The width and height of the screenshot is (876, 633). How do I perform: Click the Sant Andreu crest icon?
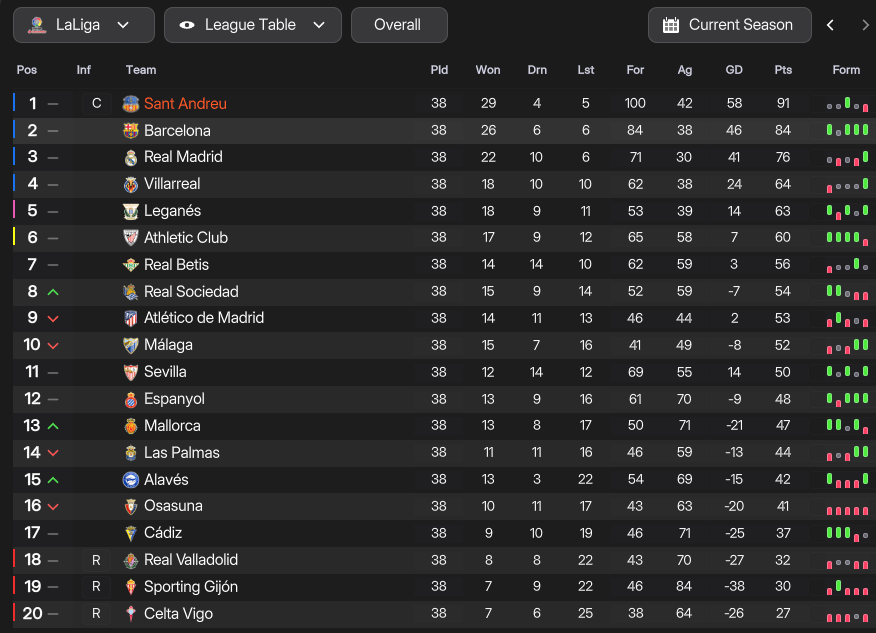pos(130,104)
